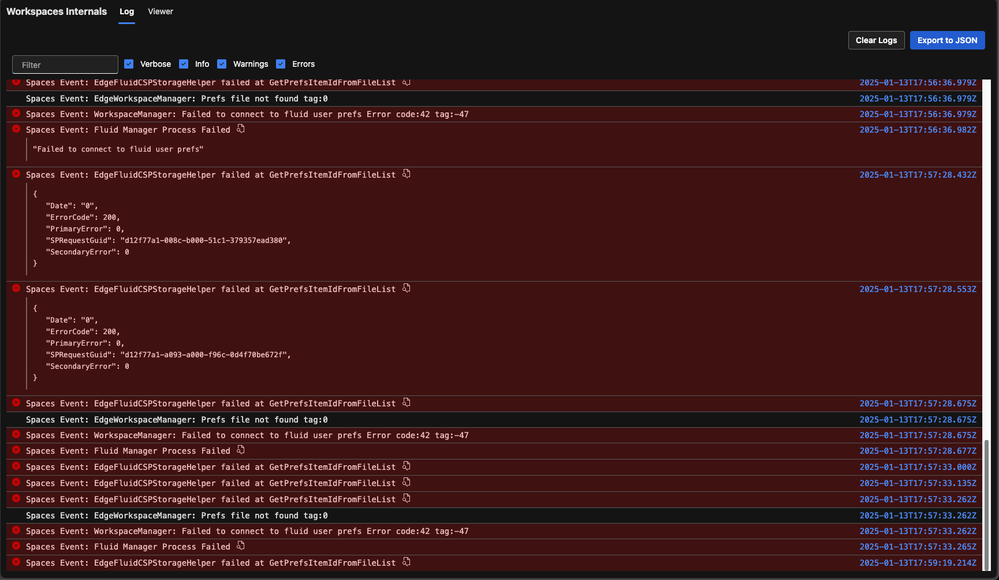Copy the EdgeFluidCSPStorageHelper entry logged at 17:57:33.000Z

pos(406,467)
